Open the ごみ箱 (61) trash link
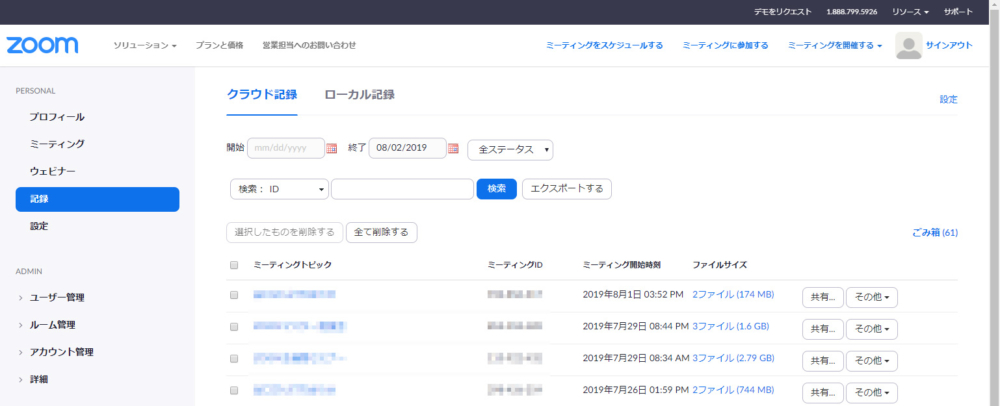This screenshot has width=1000, height=406. pyautogui.click(x=935, y=233)
